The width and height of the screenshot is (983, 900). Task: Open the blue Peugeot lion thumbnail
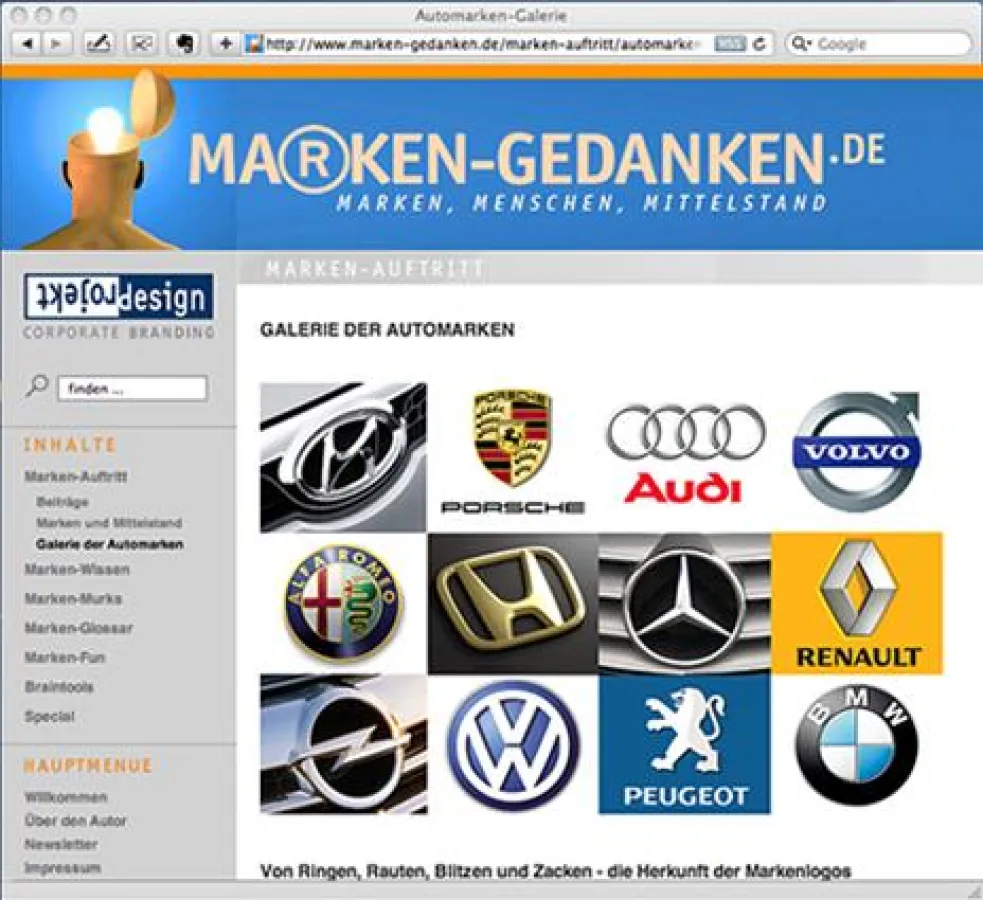[684, 743]
